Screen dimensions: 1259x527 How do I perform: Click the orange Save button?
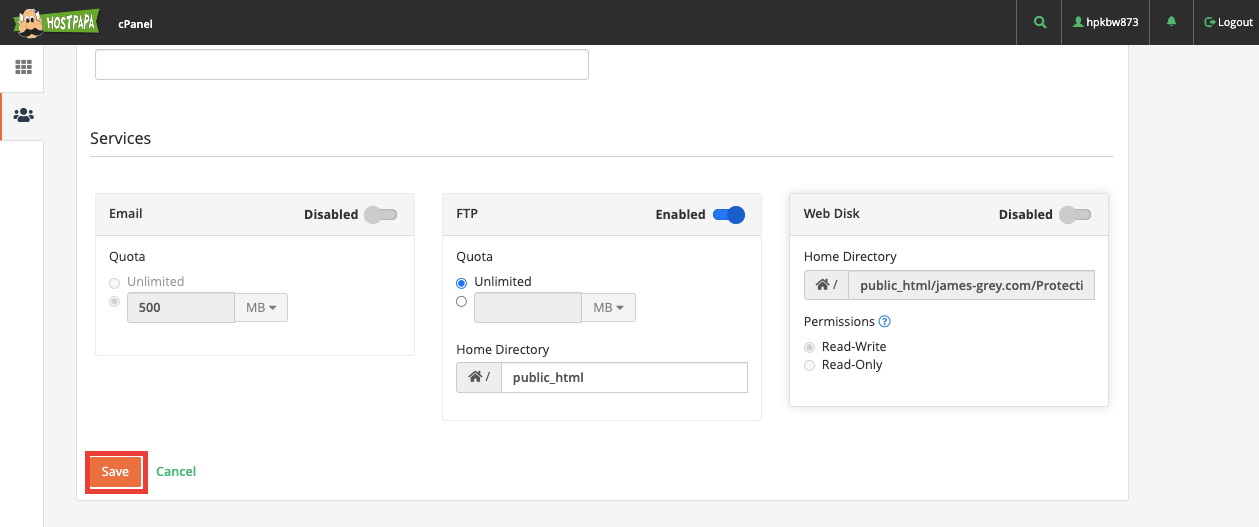[115, 472]
